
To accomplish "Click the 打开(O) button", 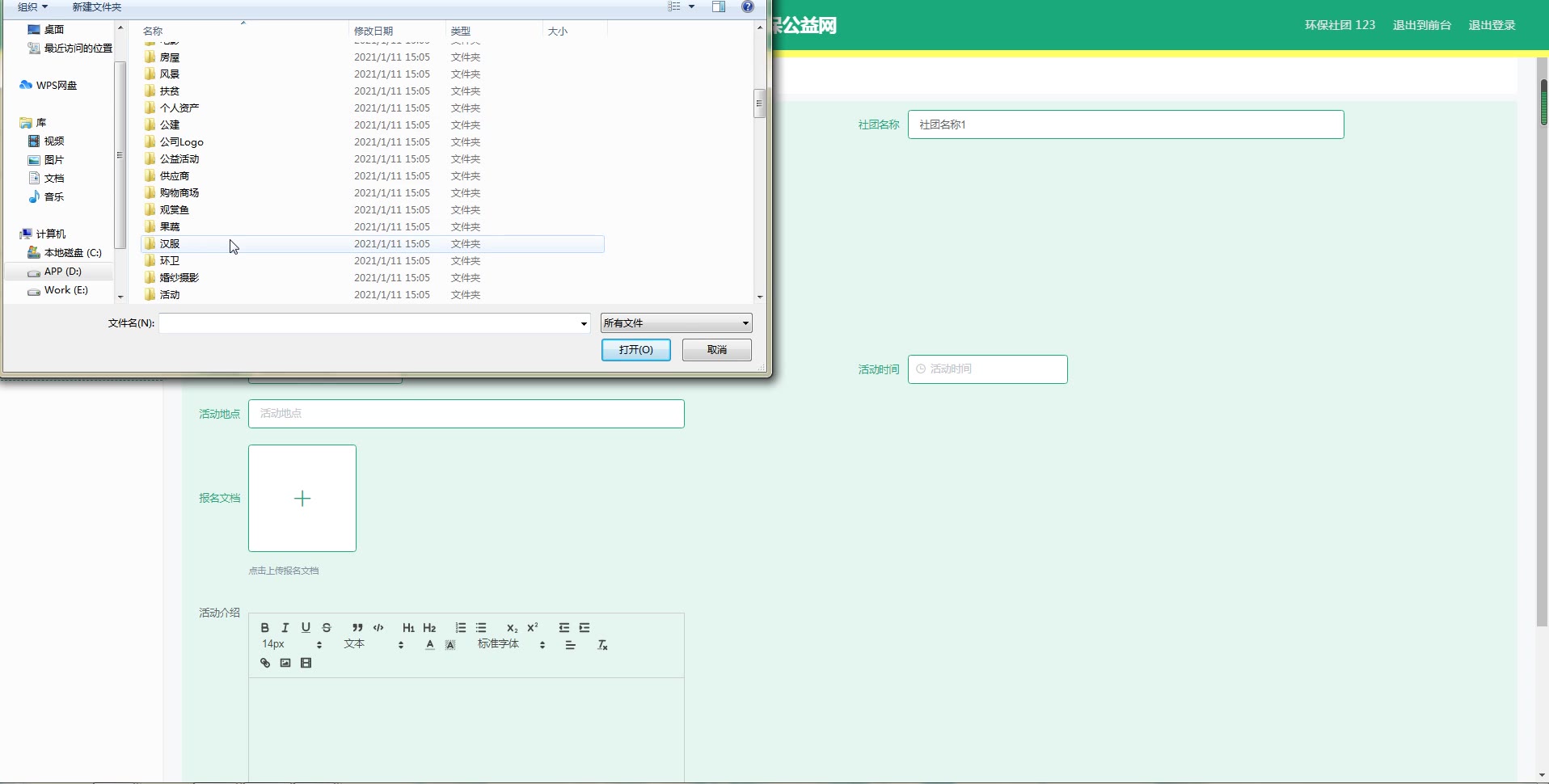I will (636, 350).
